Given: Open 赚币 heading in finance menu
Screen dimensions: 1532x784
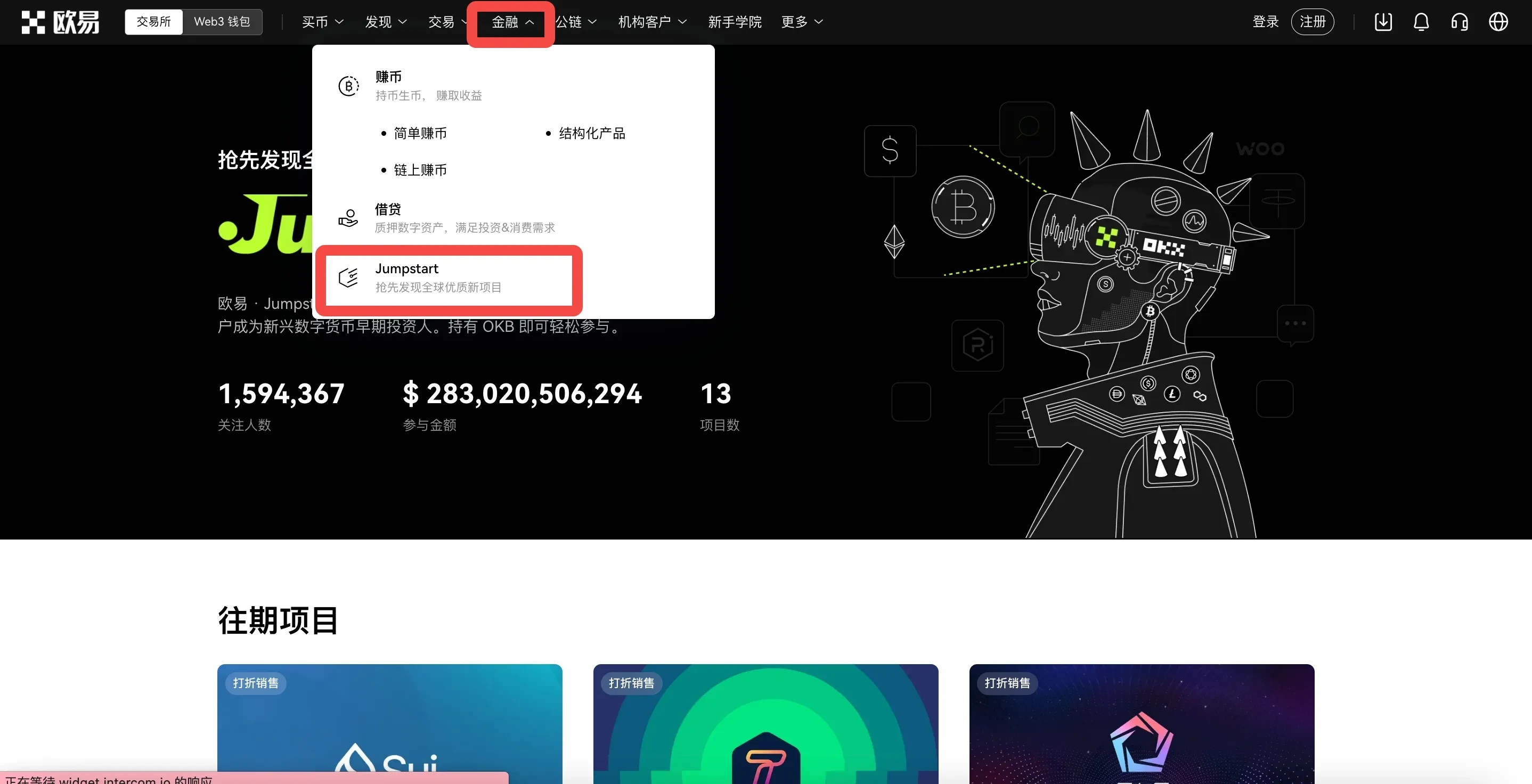Looking at the screenshot, I should (x=388, y=77).
